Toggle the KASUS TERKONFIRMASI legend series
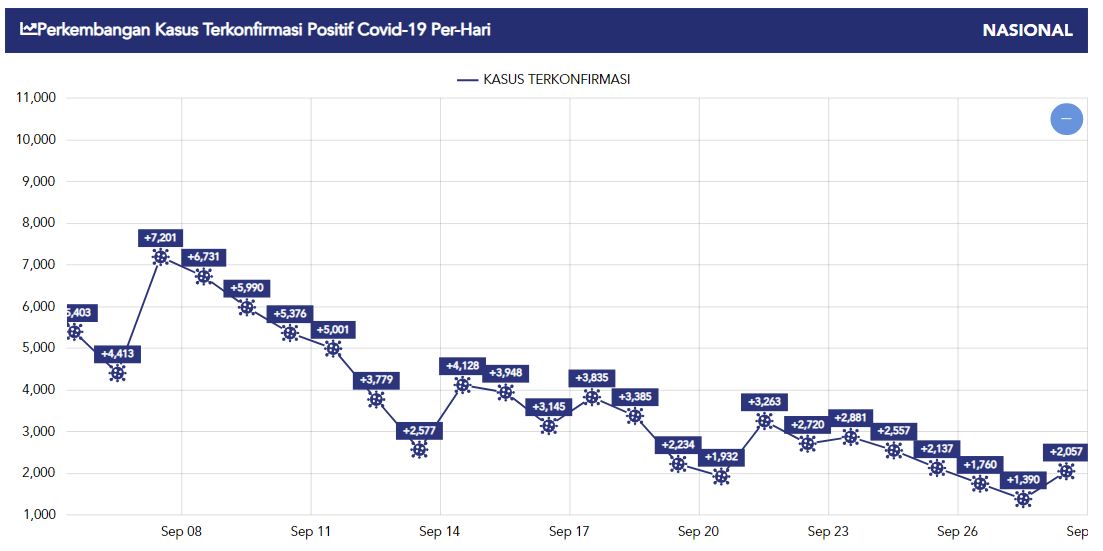Viewport: 1103px width, 551px height. [544, 80]
